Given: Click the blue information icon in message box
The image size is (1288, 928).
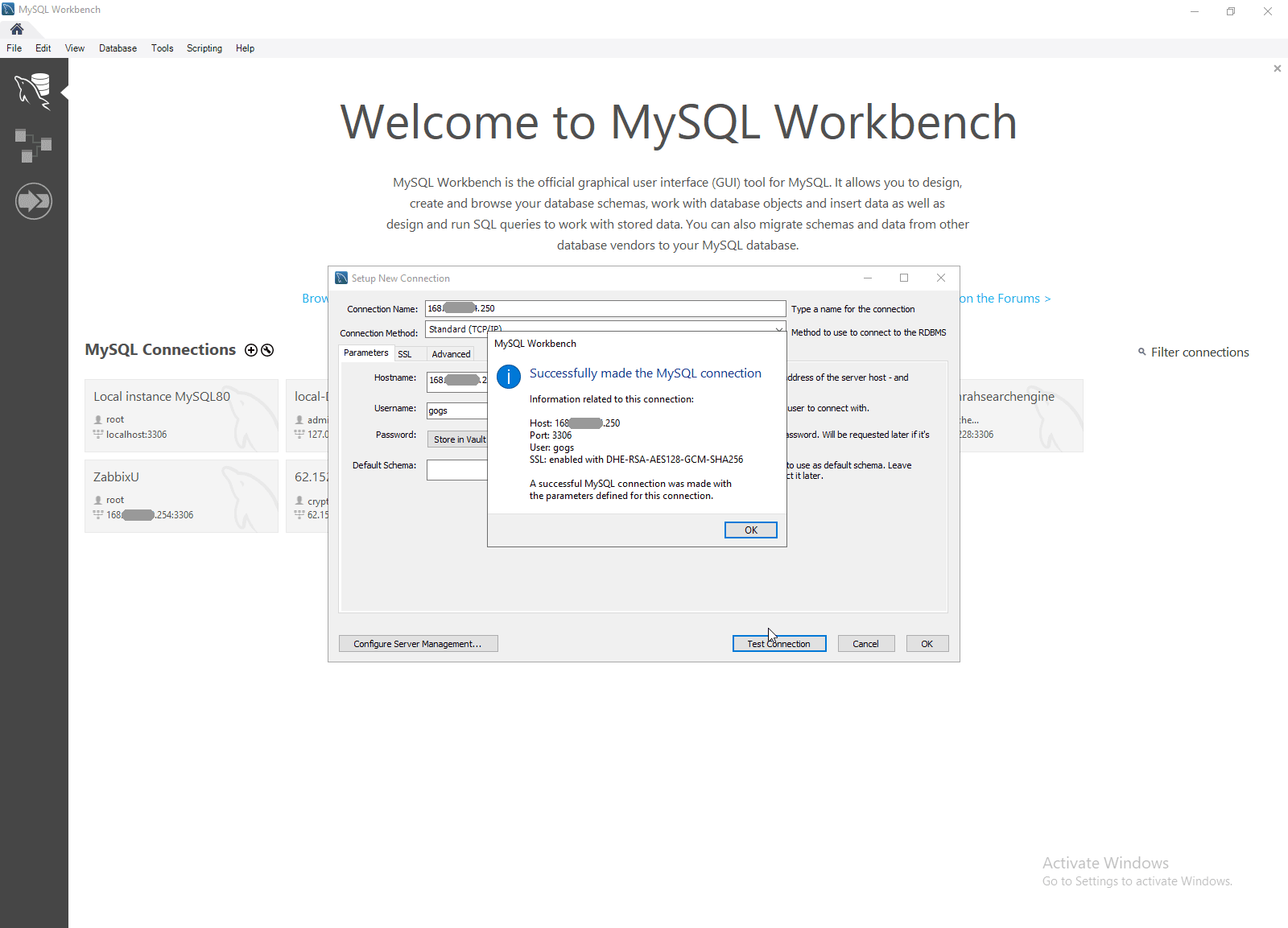Looking at the screenshot, I should pyautogui.click(x=509, y=376).
